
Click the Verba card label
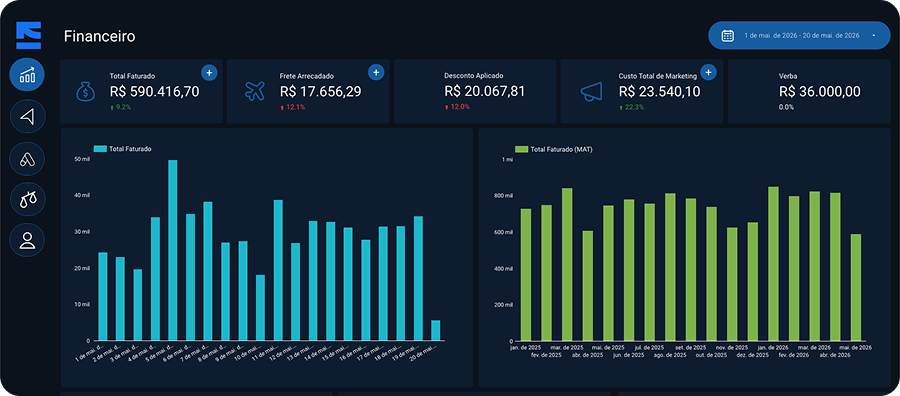click(788, 76)
